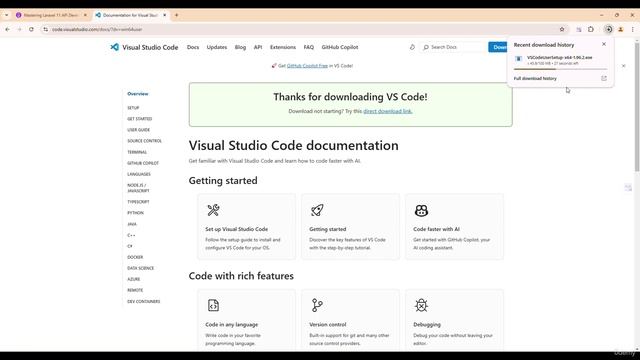Open the tab search dropdown arrow
This screenshot has height=360, width=640.
click(7, 15)
